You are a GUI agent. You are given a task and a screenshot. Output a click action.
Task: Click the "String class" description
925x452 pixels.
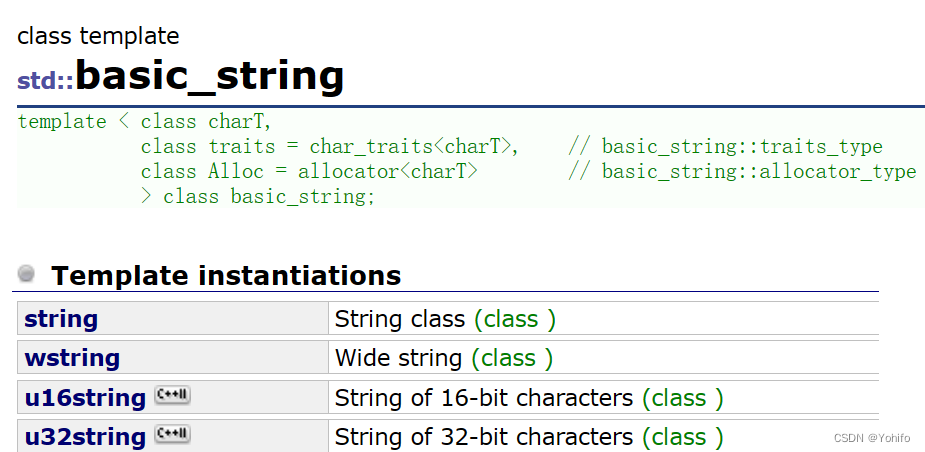[400, 319]
